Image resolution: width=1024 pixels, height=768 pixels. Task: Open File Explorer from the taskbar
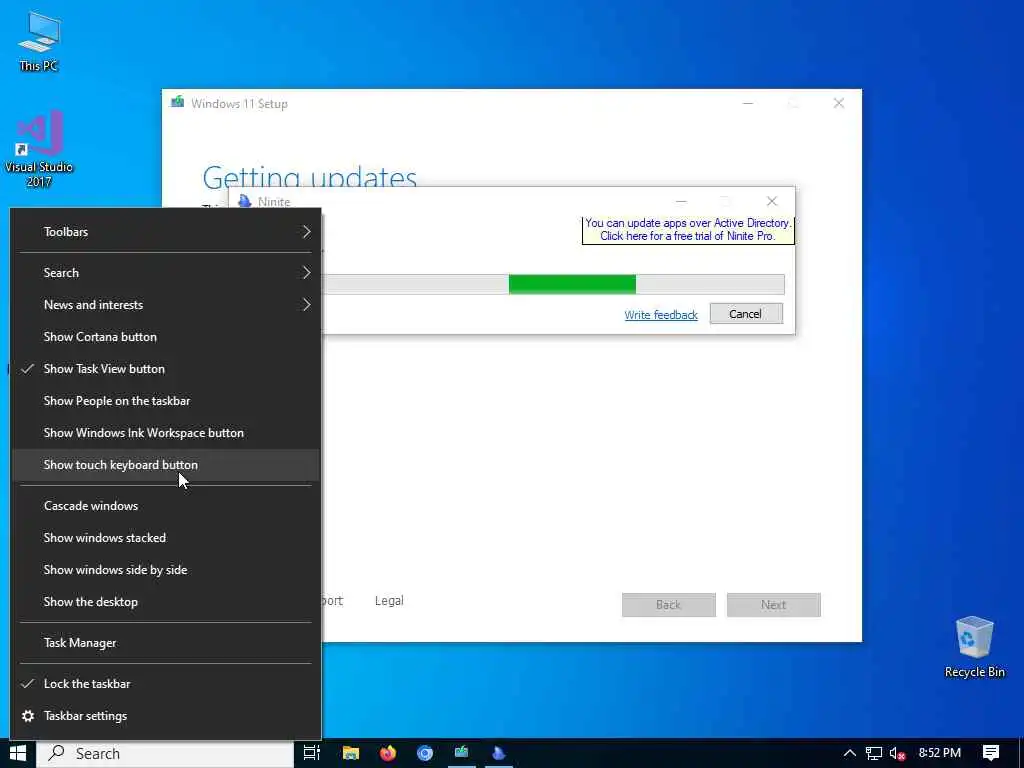pyautogui.click(x=351, y=754)
